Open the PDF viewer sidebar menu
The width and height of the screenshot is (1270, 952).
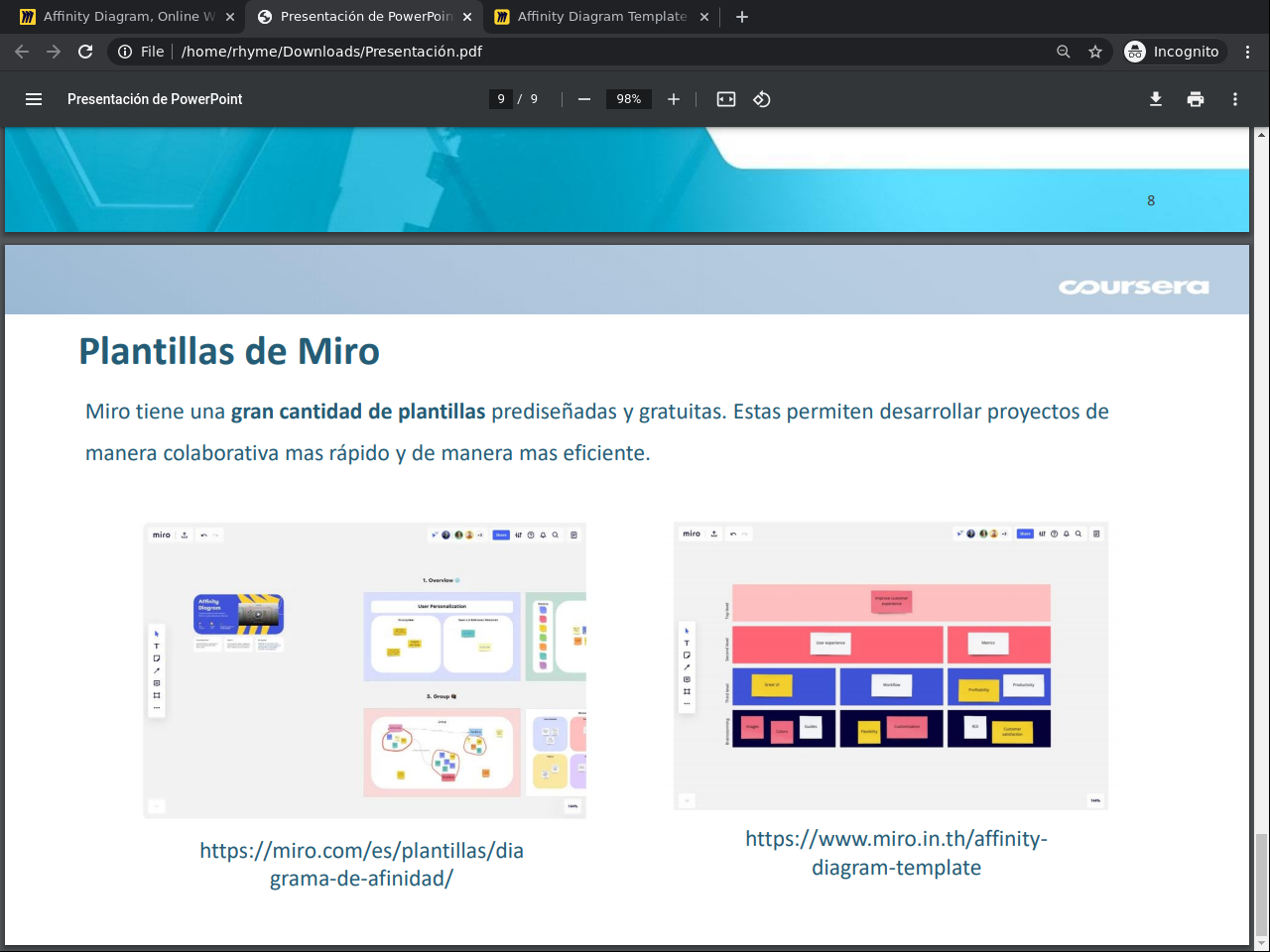pyautogui.click(x=34, y=99)
